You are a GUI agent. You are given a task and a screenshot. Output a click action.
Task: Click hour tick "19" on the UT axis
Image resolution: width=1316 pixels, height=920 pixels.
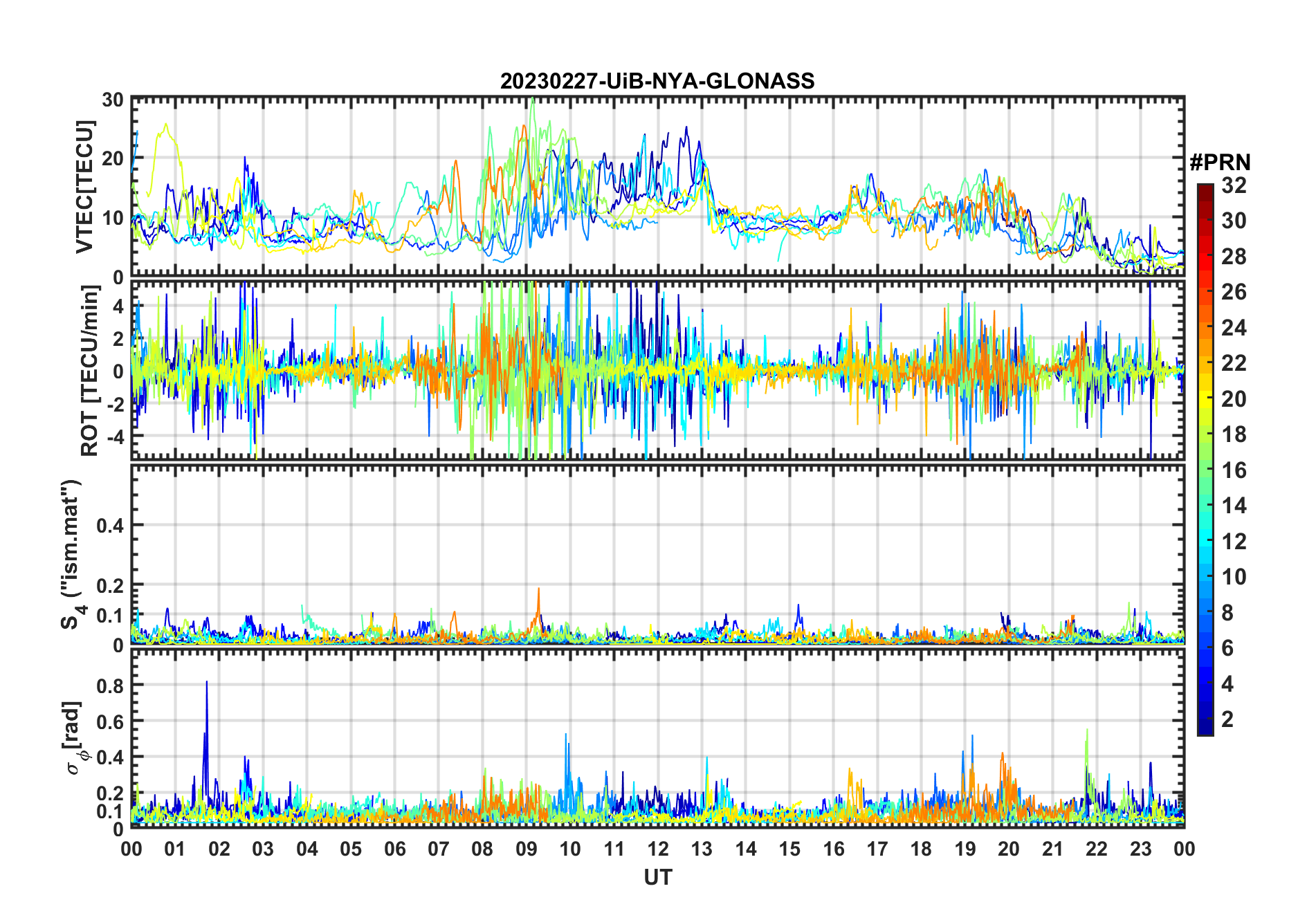(965, 849)
